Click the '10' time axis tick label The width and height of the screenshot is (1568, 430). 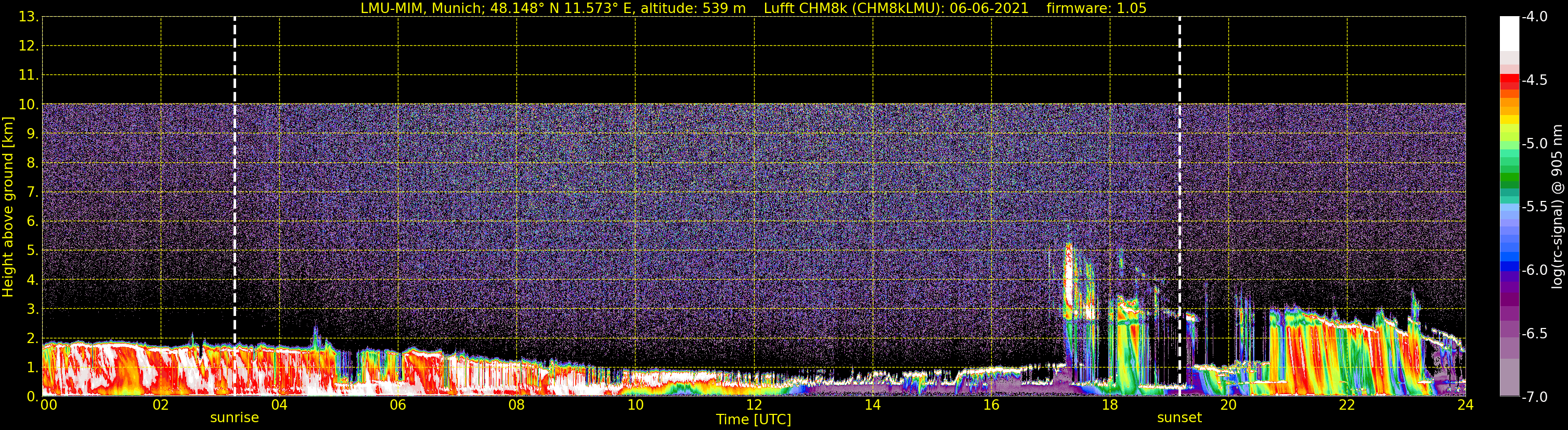pyautogui.click(x=636, y=405)
